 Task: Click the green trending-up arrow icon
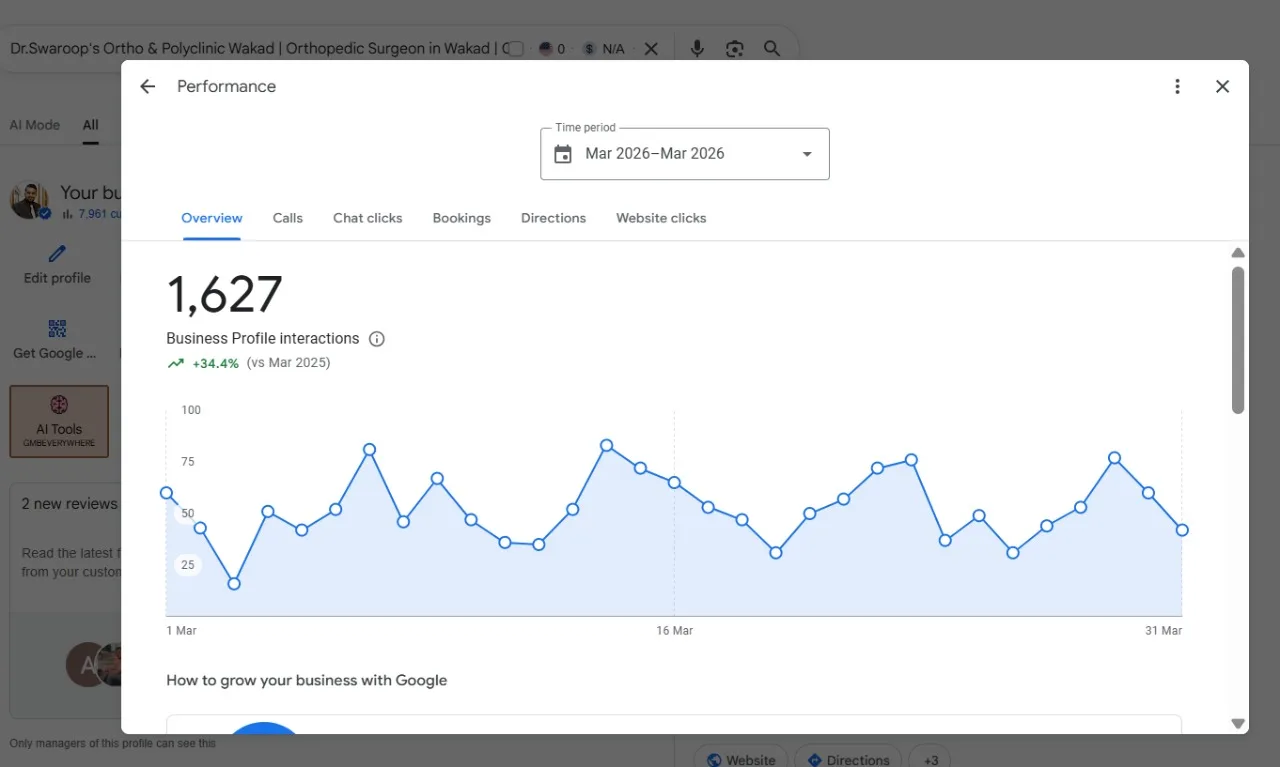point(176,363)
